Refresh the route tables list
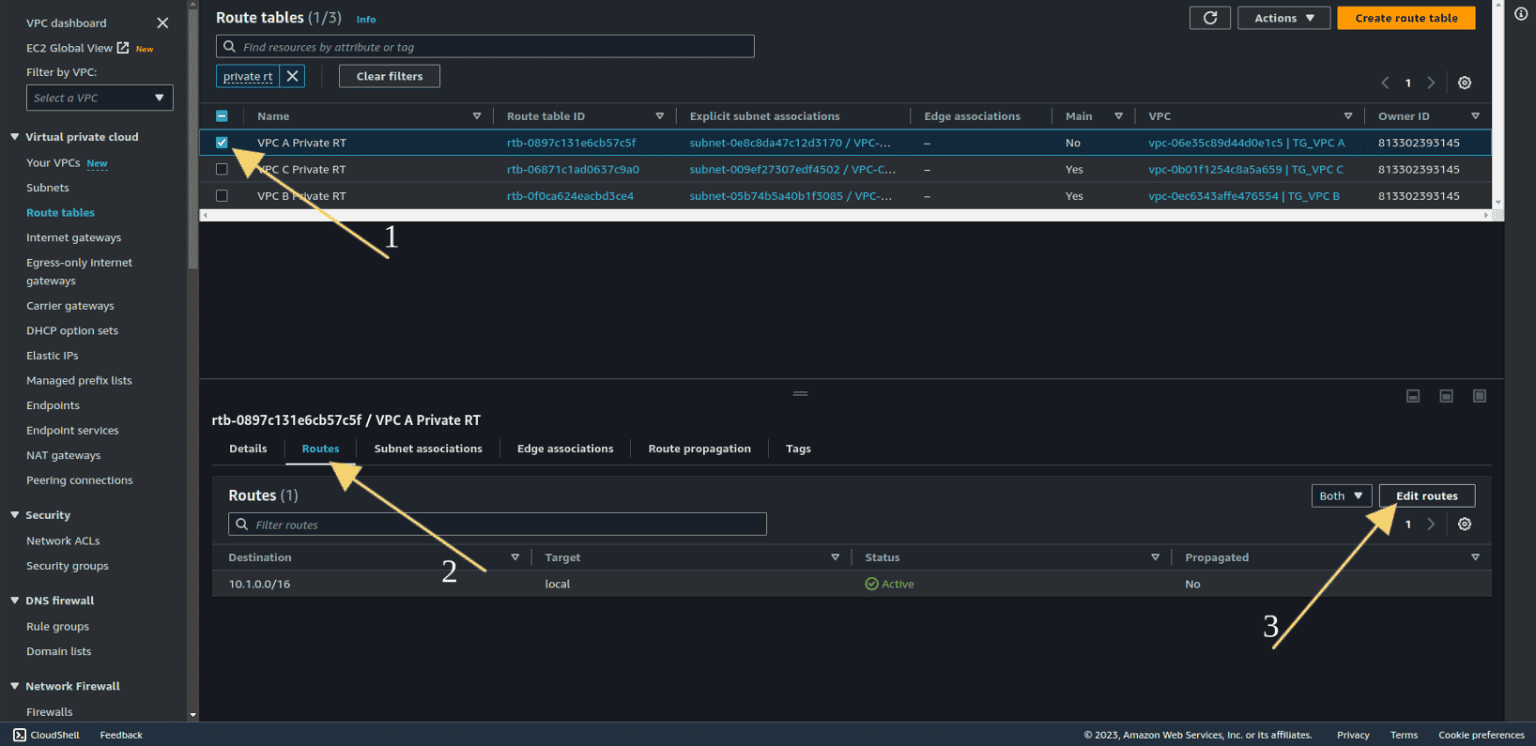Viewport: 1536px width, 746px height. pyautogui.click(x=1210, y=17)
